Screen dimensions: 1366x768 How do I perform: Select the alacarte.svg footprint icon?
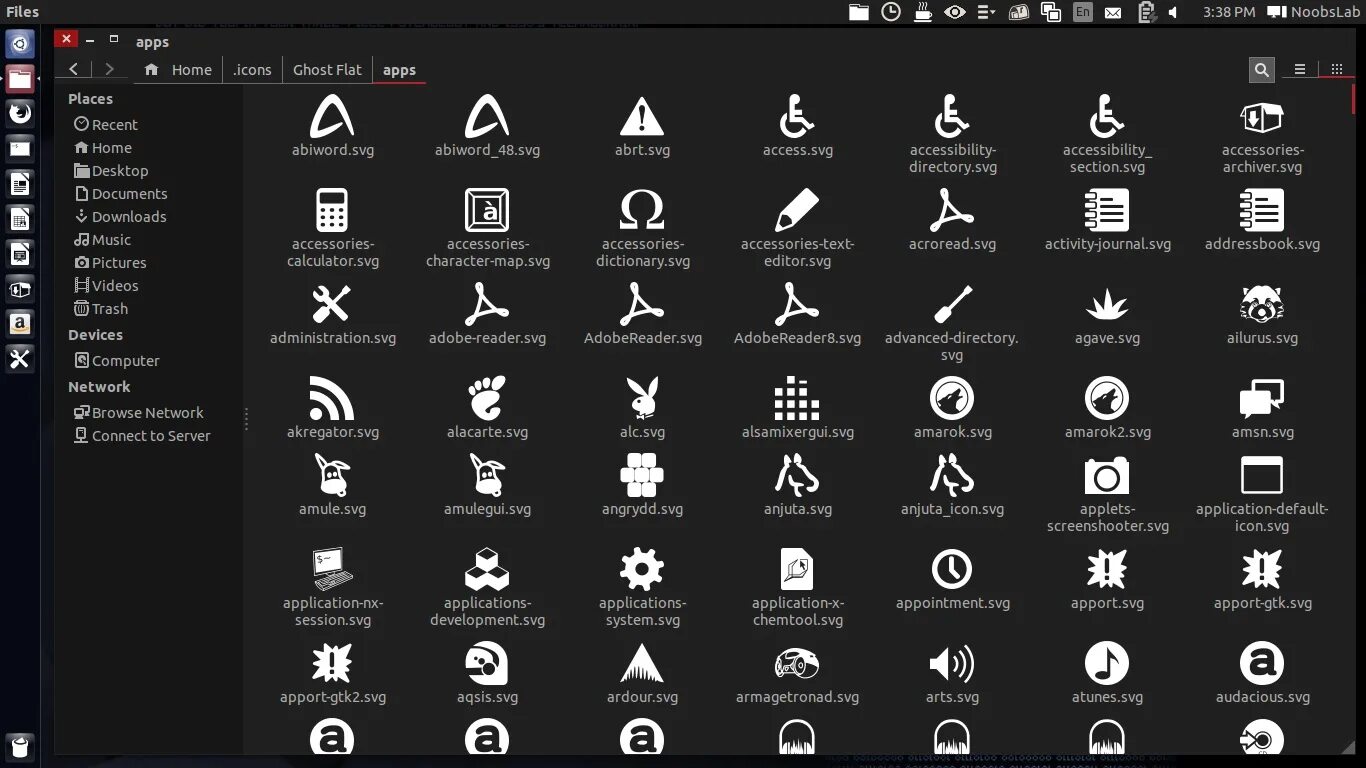(x=487, y=399)
